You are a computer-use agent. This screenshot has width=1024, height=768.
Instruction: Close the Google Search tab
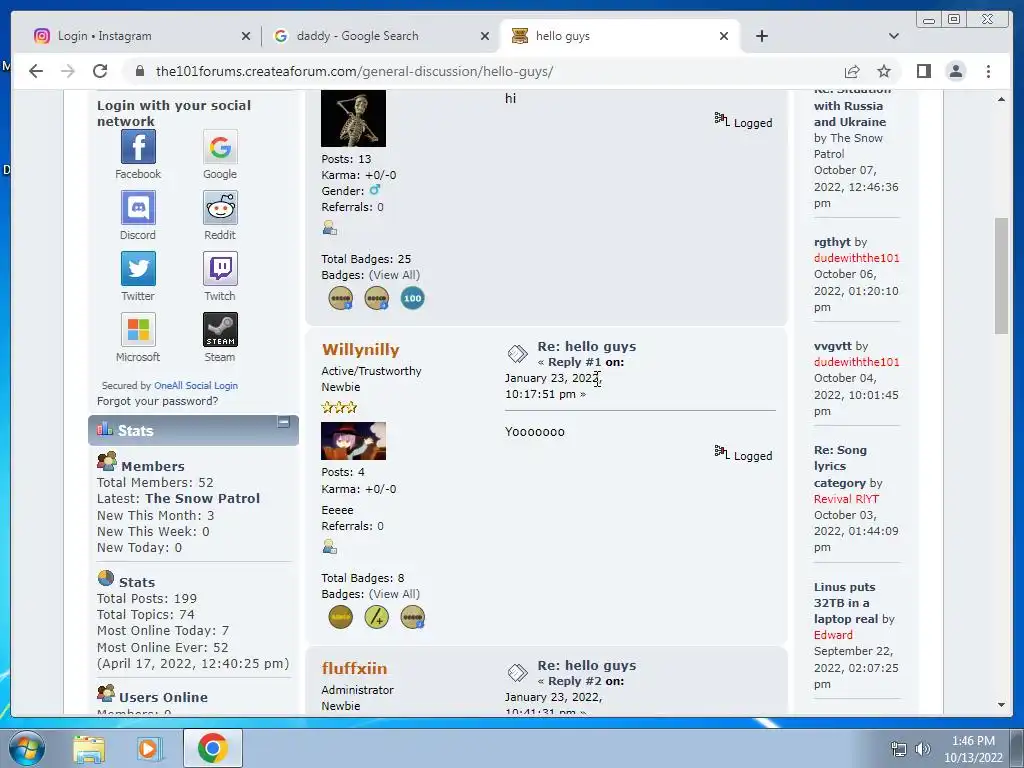click(485, 36)
